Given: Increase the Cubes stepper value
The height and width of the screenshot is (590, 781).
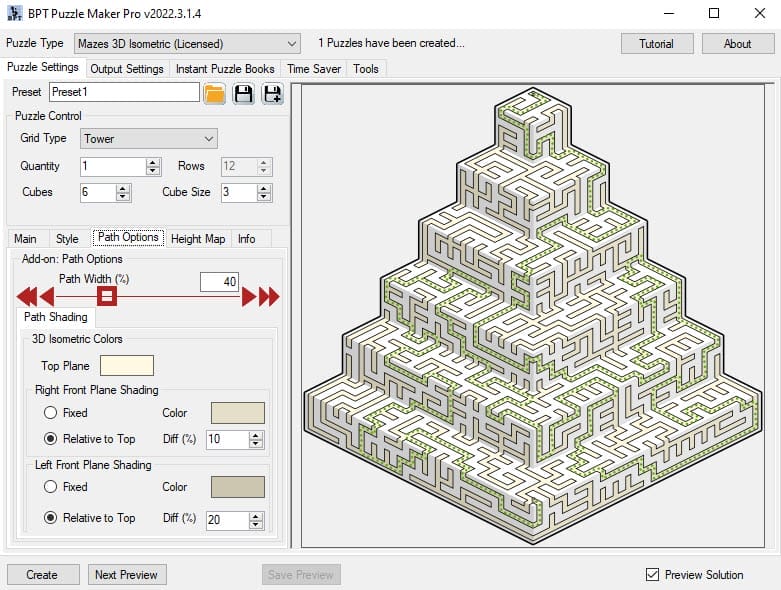Looking at the screenshot, I should click(123, 188).
